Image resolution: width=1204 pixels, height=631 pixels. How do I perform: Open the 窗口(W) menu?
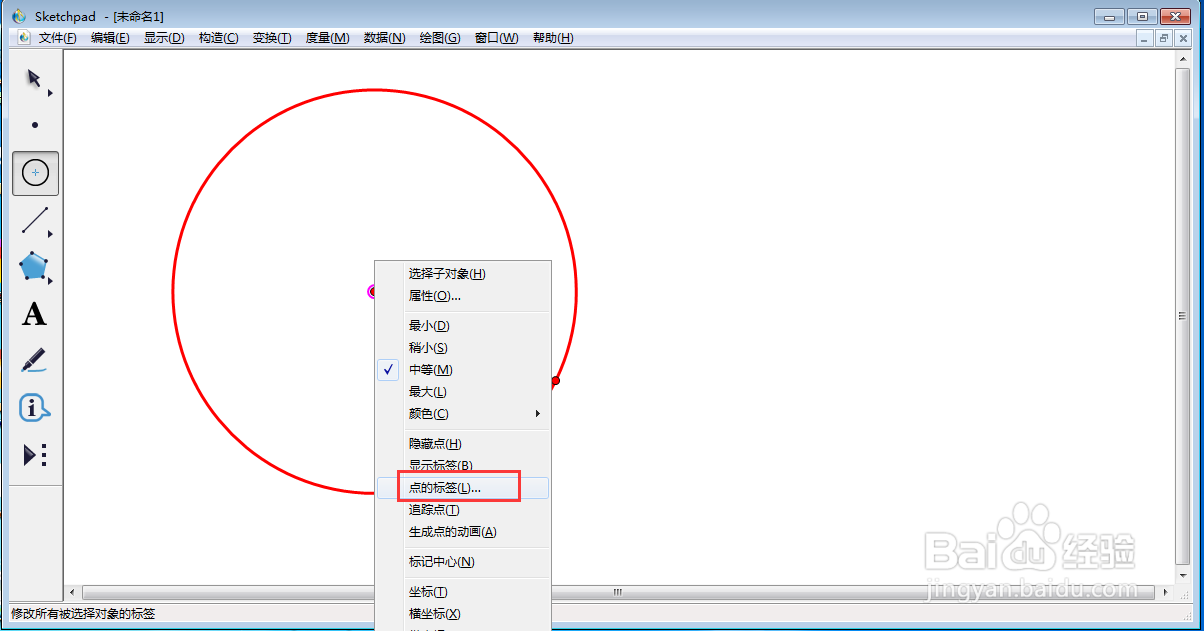tap(496, 38)
